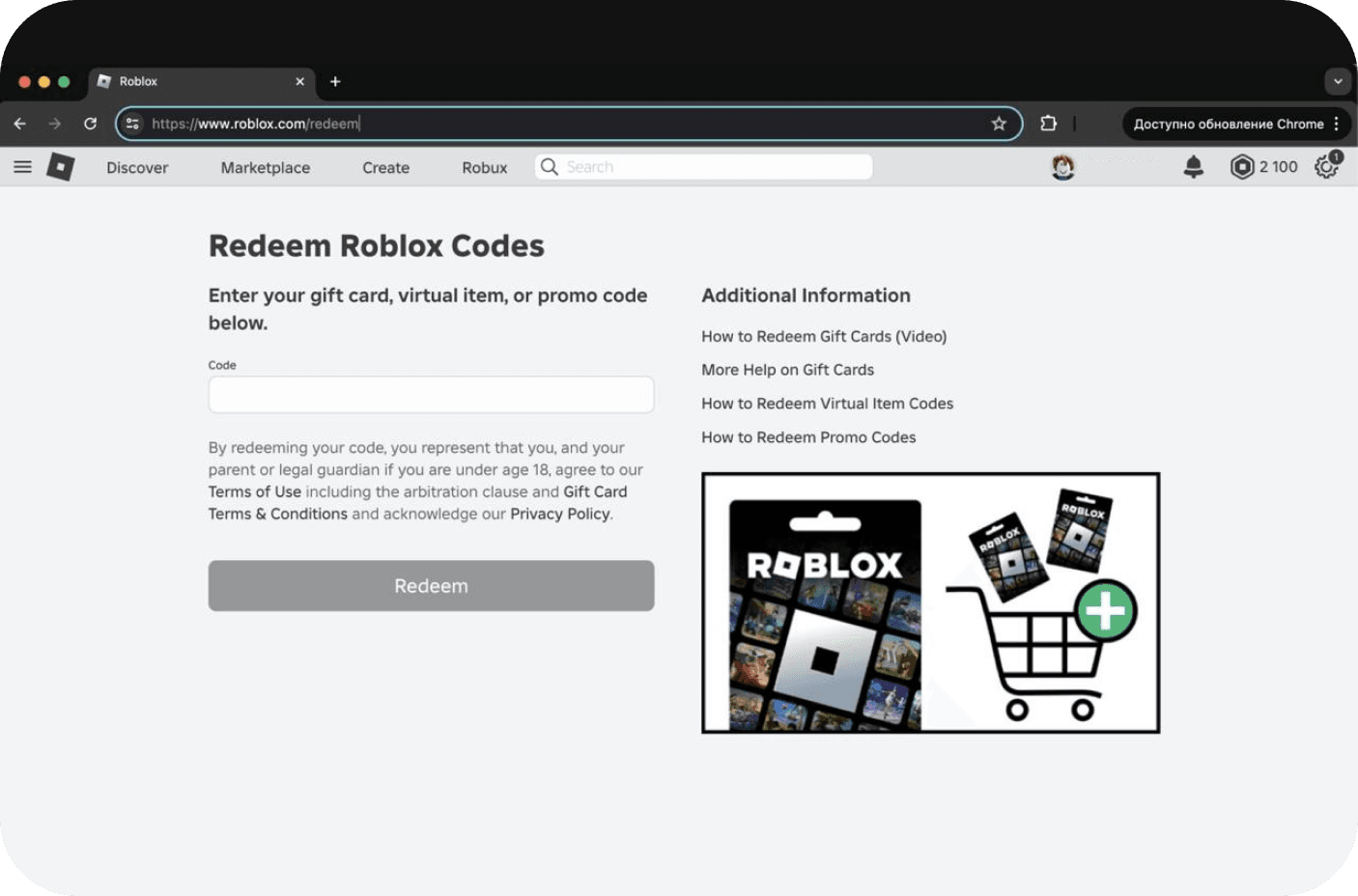Open the user avatar profile
Image resolution: width=1358 pixels, height=896 pixels.
[1062, 167]
